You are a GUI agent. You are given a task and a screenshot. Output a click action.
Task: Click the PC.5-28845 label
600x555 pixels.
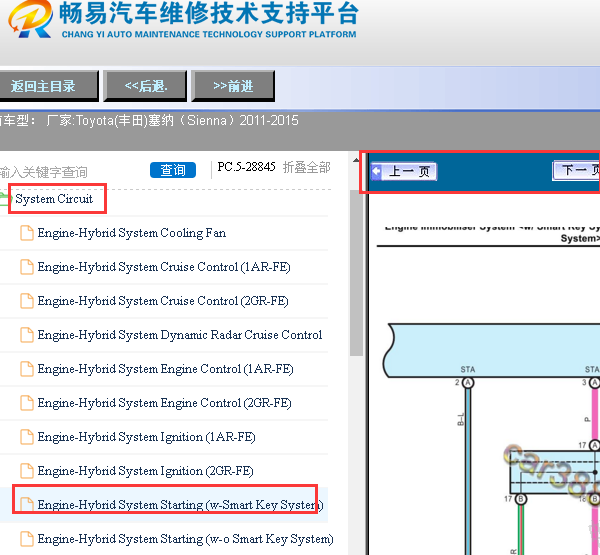coord(246,167)
